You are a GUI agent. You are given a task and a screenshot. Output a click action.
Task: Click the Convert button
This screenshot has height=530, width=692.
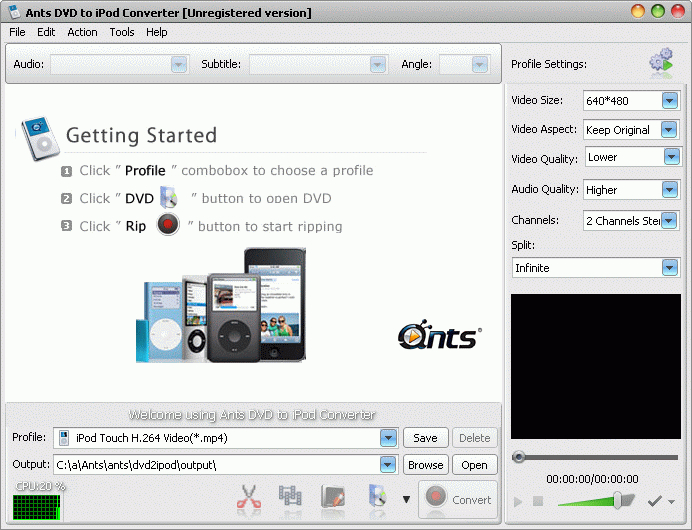[458, 499]
